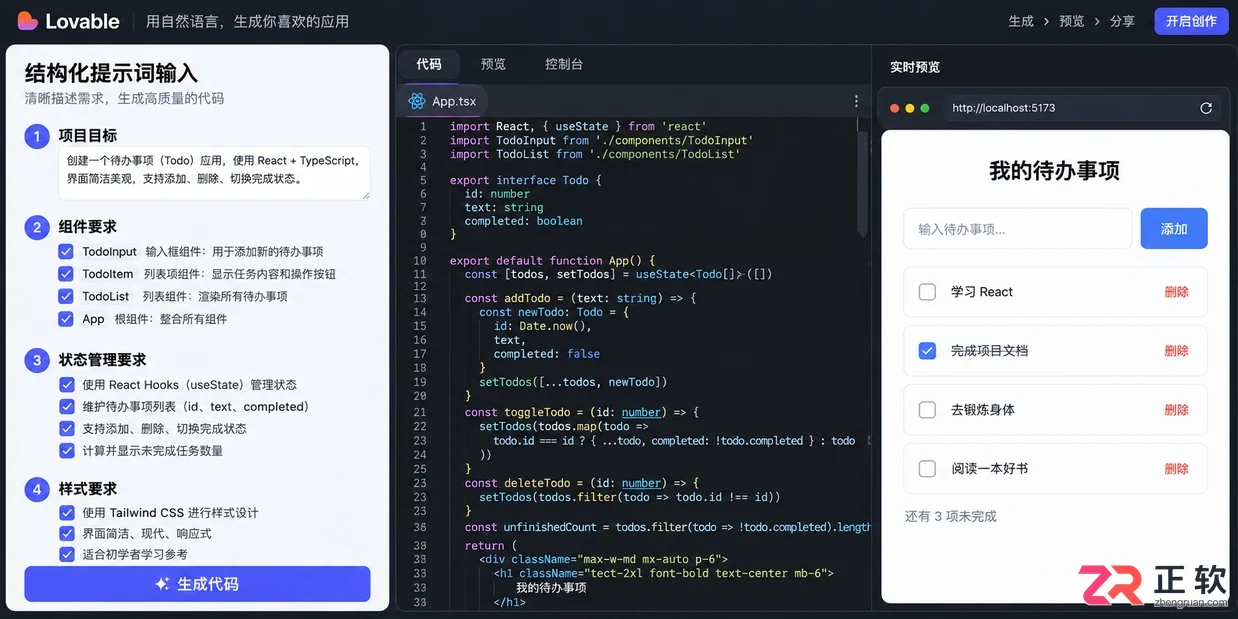Click the 生成代码 button
The width and height of the screenshot is (1238, 619).
point(197,584)
